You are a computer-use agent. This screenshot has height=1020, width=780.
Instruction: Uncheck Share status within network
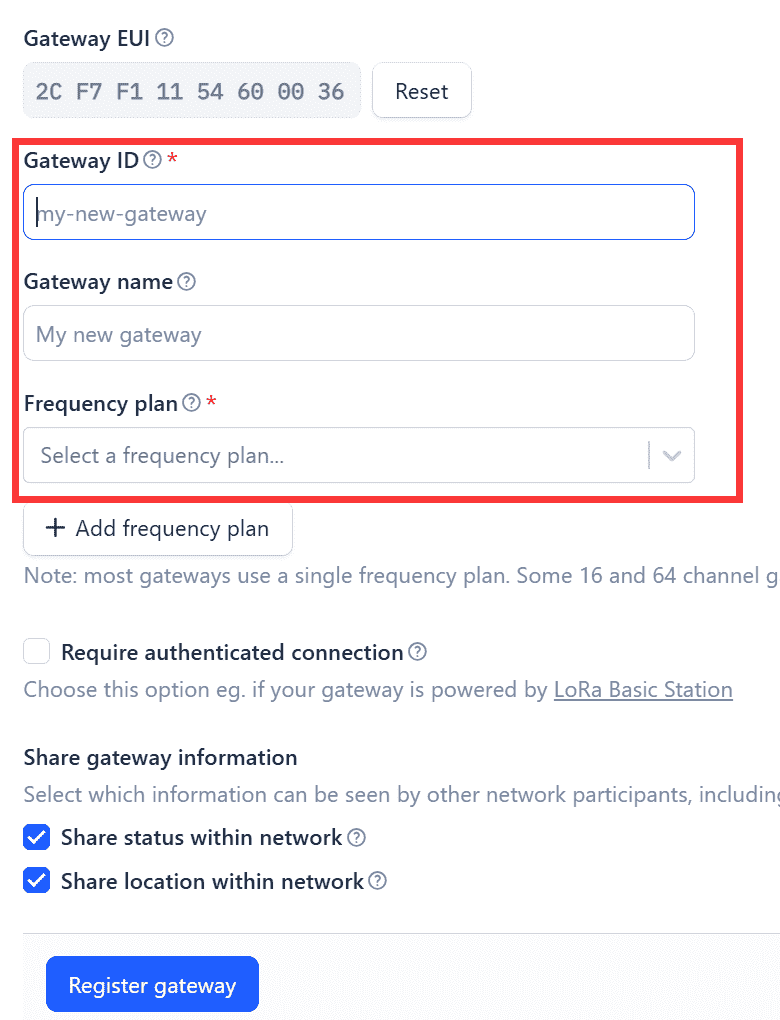[36, 837]
